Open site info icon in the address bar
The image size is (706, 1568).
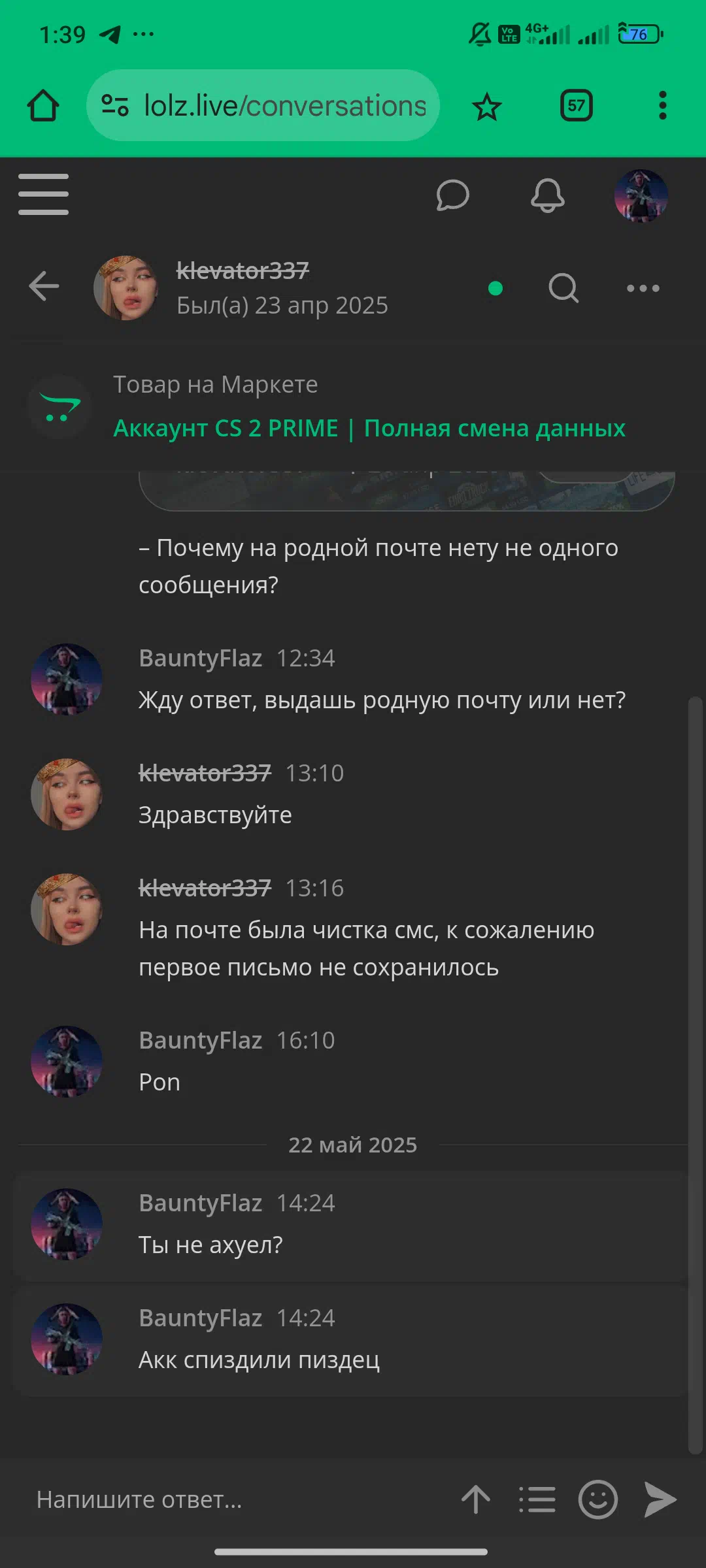115,105
